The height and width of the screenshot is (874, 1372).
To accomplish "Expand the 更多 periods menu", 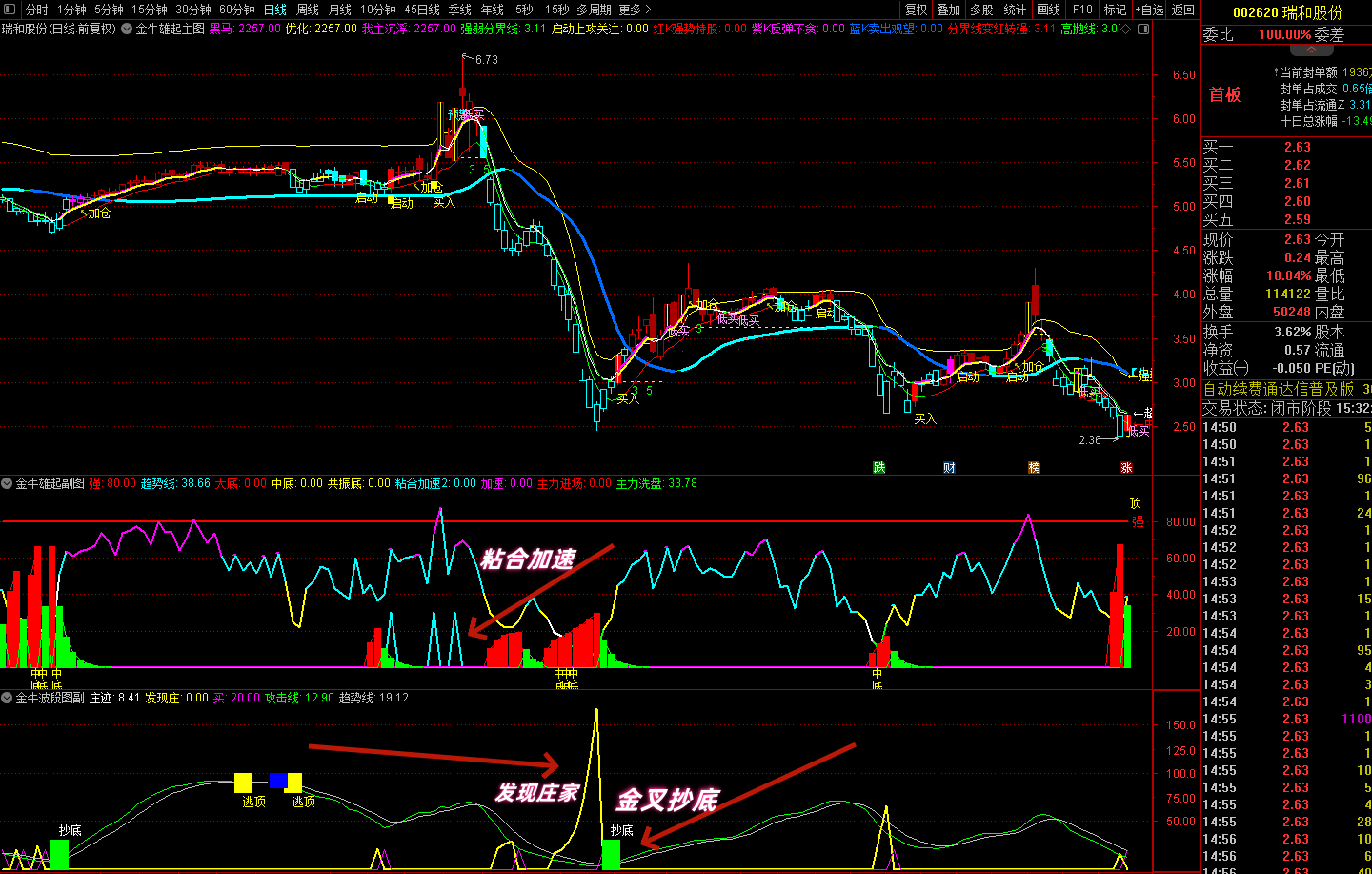I will pos(635,10).
